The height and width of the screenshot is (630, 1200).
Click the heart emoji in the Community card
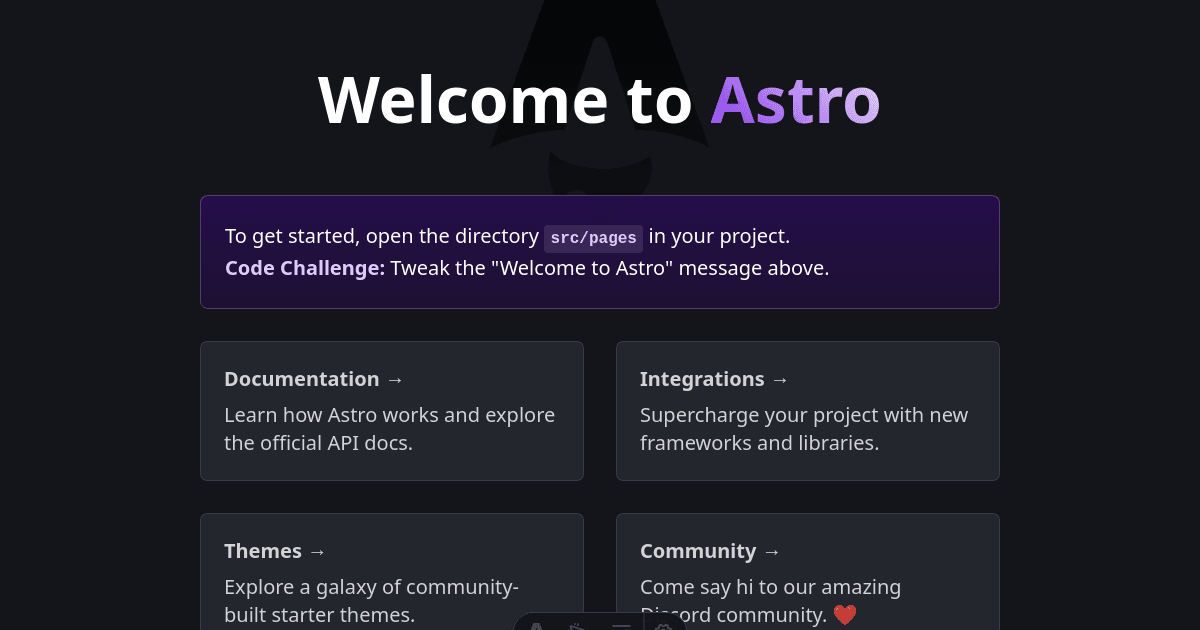[x=845, y=615]
